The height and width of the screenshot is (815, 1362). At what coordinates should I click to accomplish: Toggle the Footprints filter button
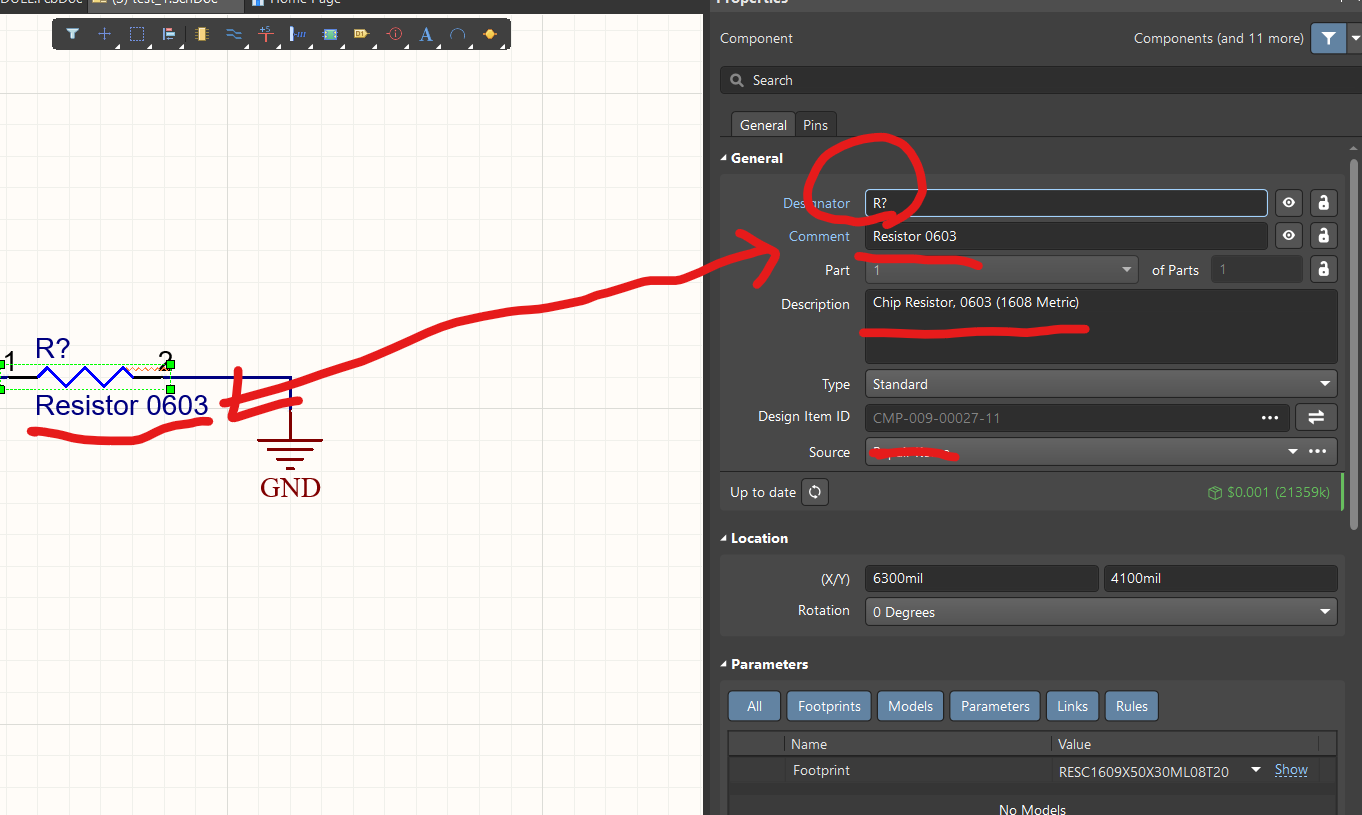coord(829,706)
